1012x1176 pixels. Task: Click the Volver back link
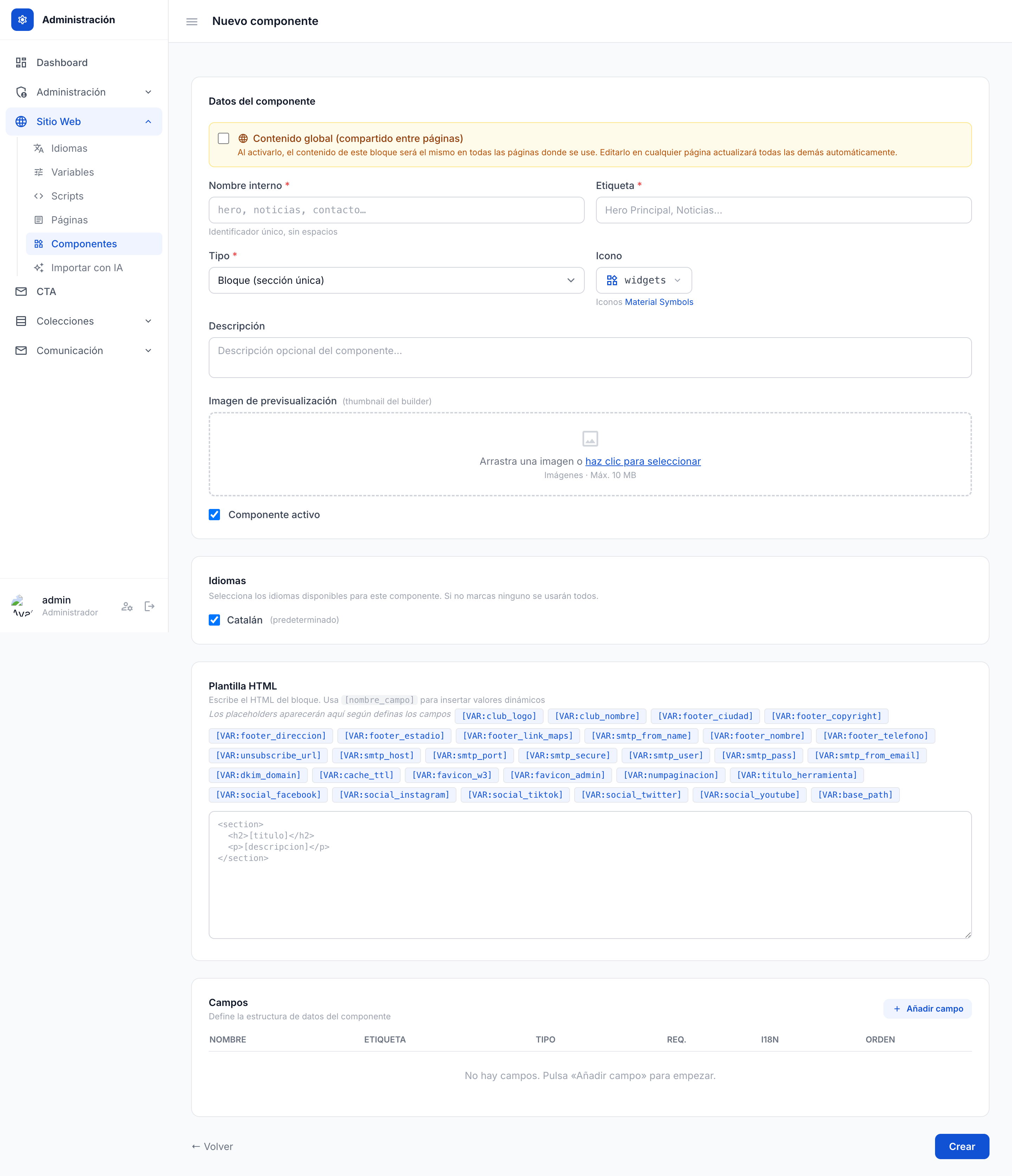pos(212,1146)
